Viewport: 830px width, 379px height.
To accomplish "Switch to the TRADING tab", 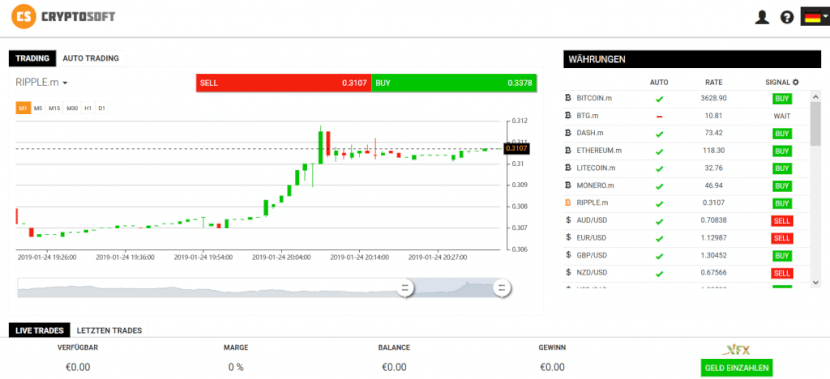I will tap(32, 58).
